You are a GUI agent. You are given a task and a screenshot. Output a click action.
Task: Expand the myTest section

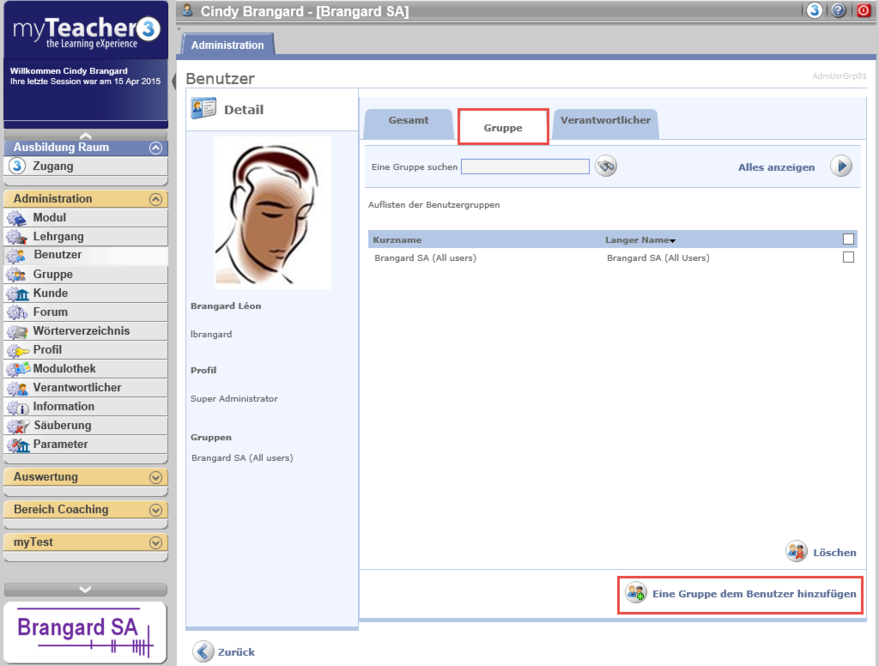(155, 543)
